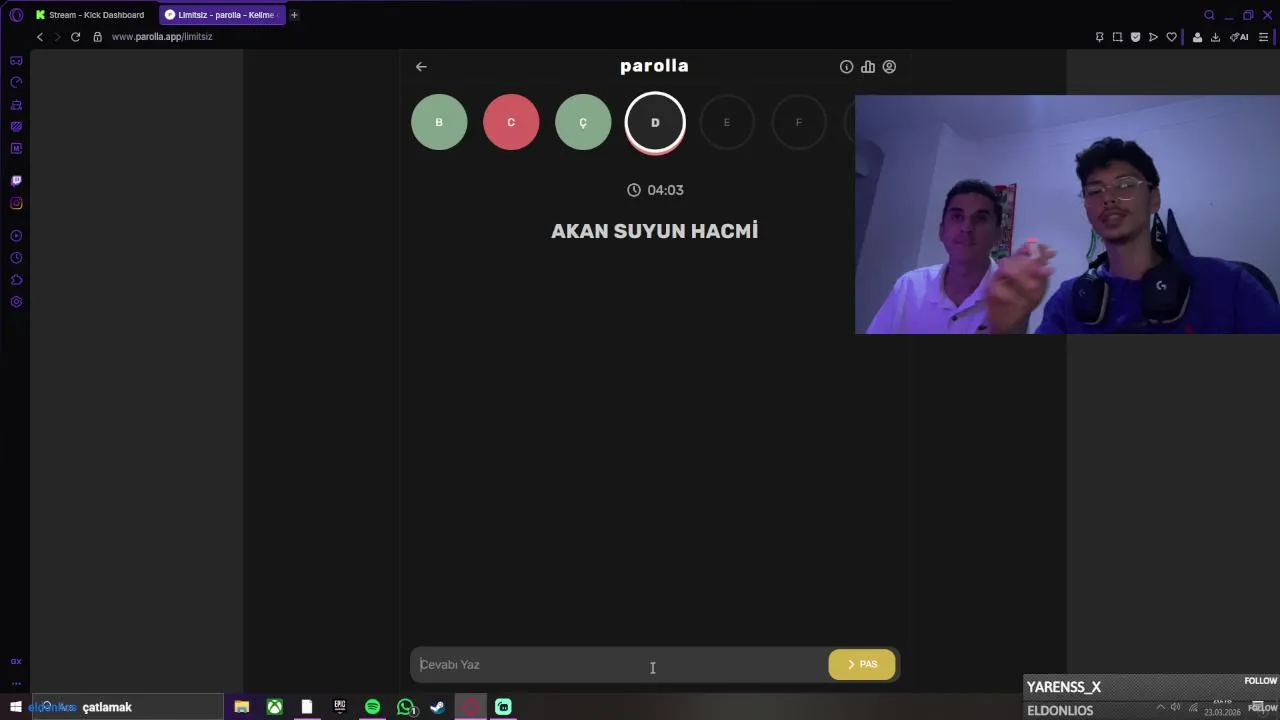Open History clock icon in sidebar

16,258
